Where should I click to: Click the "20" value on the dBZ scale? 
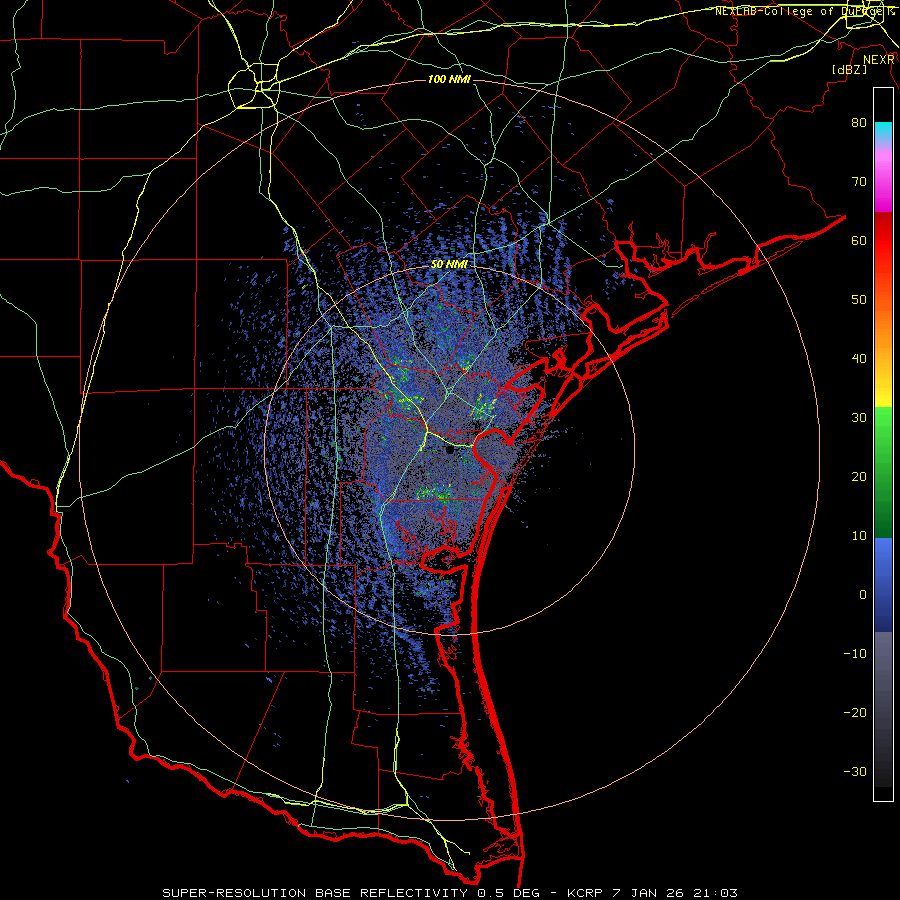click(859, 477)
